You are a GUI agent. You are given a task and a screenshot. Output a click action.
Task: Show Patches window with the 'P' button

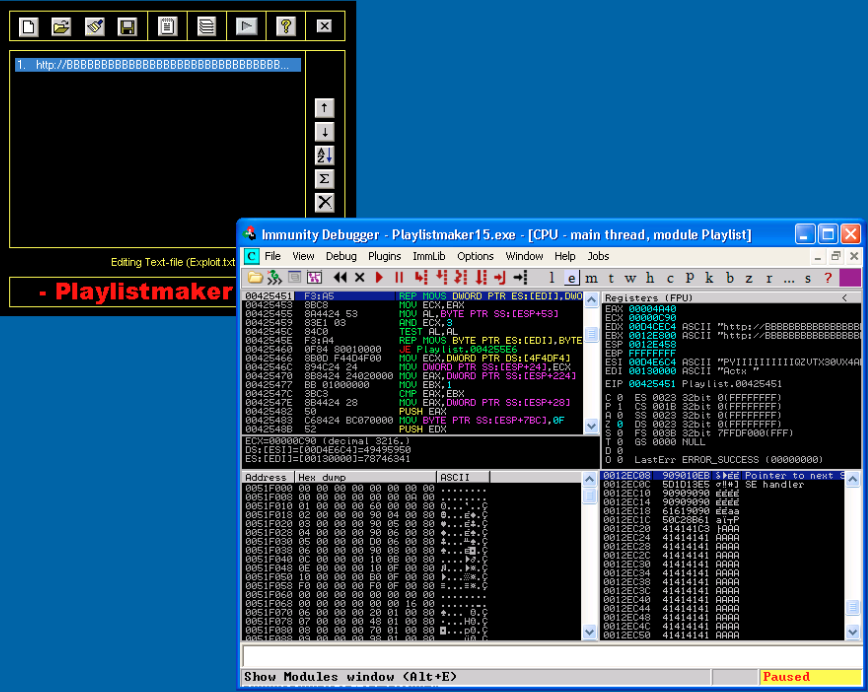point(690,278)
